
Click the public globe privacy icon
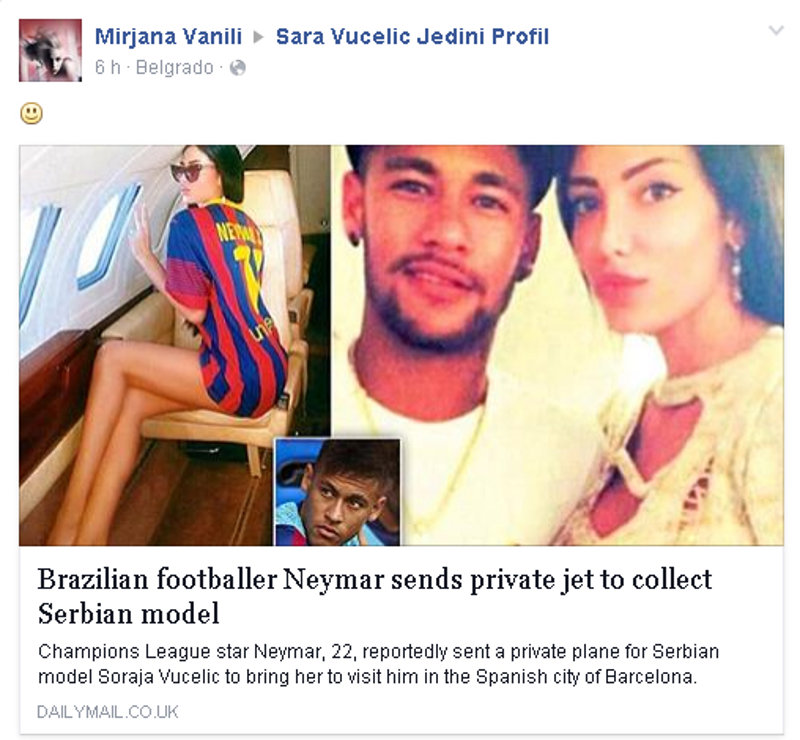238,67
